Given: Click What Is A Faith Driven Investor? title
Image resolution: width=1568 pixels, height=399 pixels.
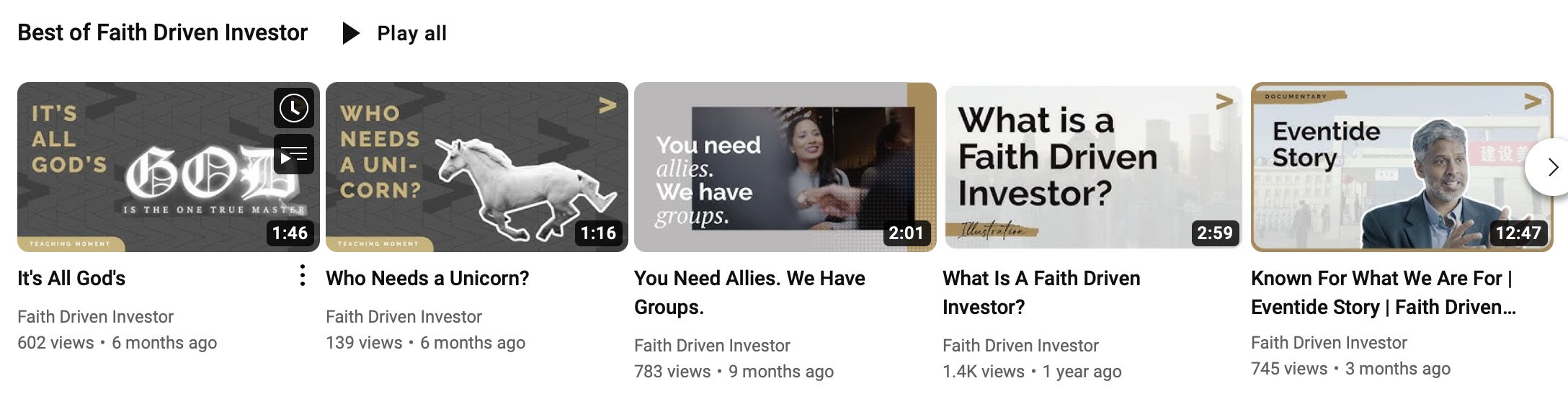Looking at the screenshot, I should click(x=1041, y=292).
